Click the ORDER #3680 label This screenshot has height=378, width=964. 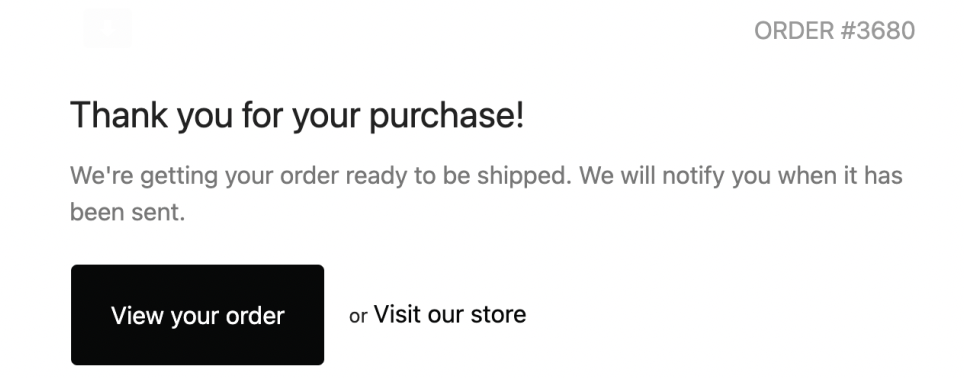834,31
